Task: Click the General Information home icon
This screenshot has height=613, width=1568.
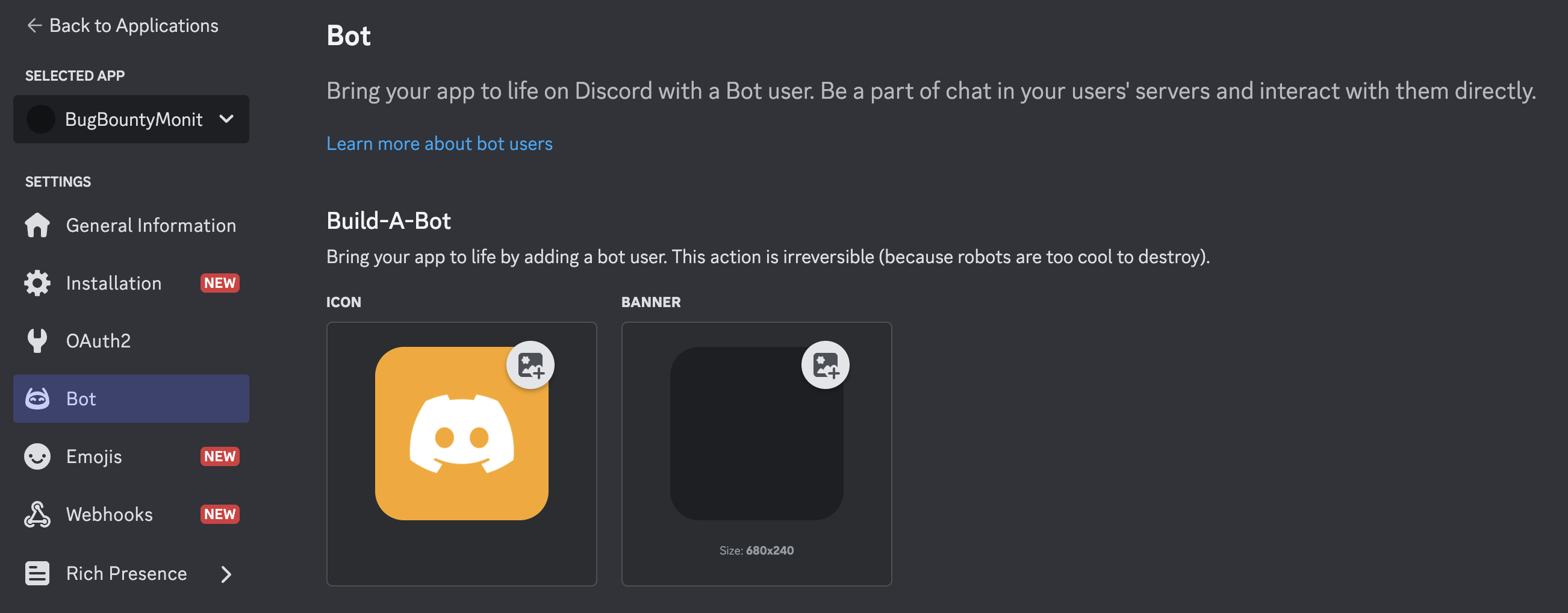Action: click(37, 225)
